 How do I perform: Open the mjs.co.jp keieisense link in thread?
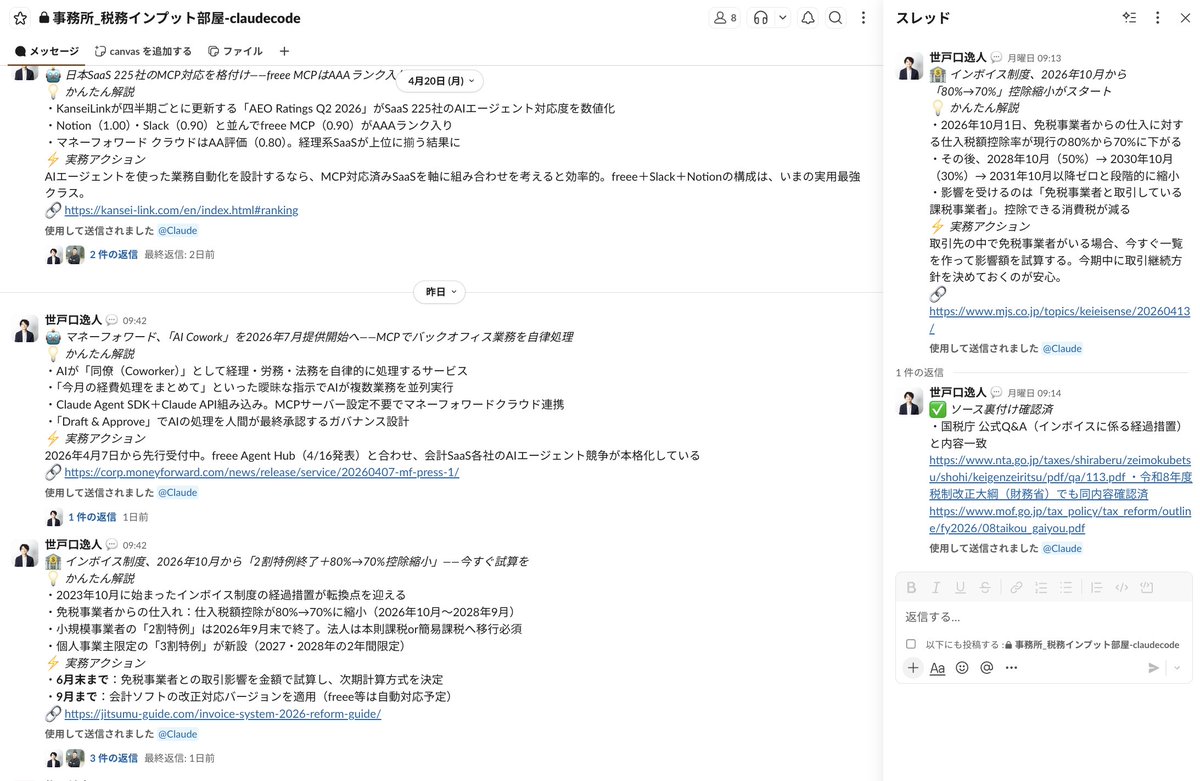[x=1059, y=319]
